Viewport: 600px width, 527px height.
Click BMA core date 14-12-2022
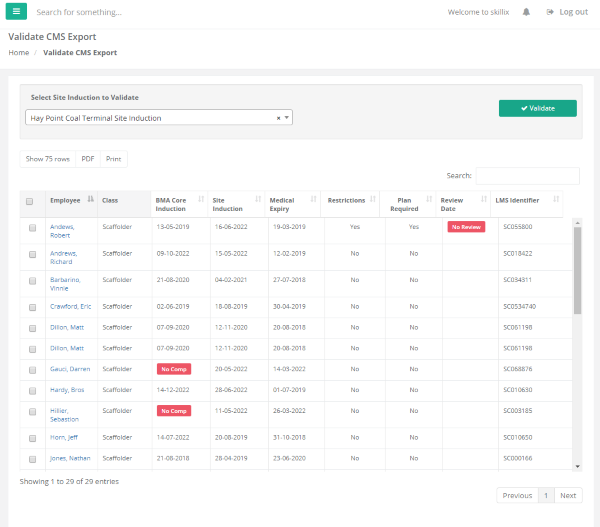coord(173,390)
